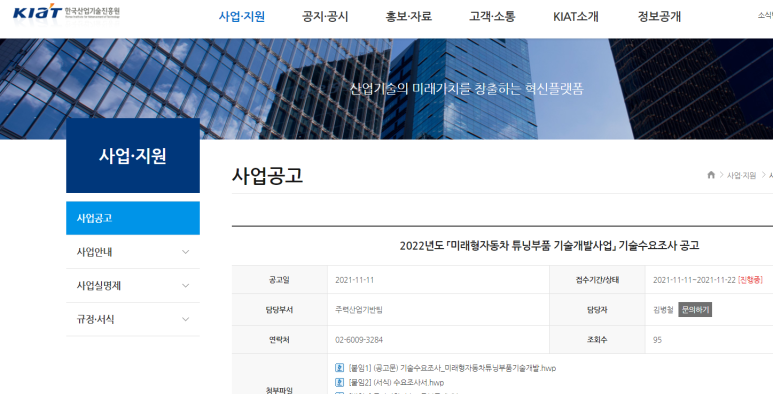
Task: Click the home breadcrumb icon
Action: [711, 175]
